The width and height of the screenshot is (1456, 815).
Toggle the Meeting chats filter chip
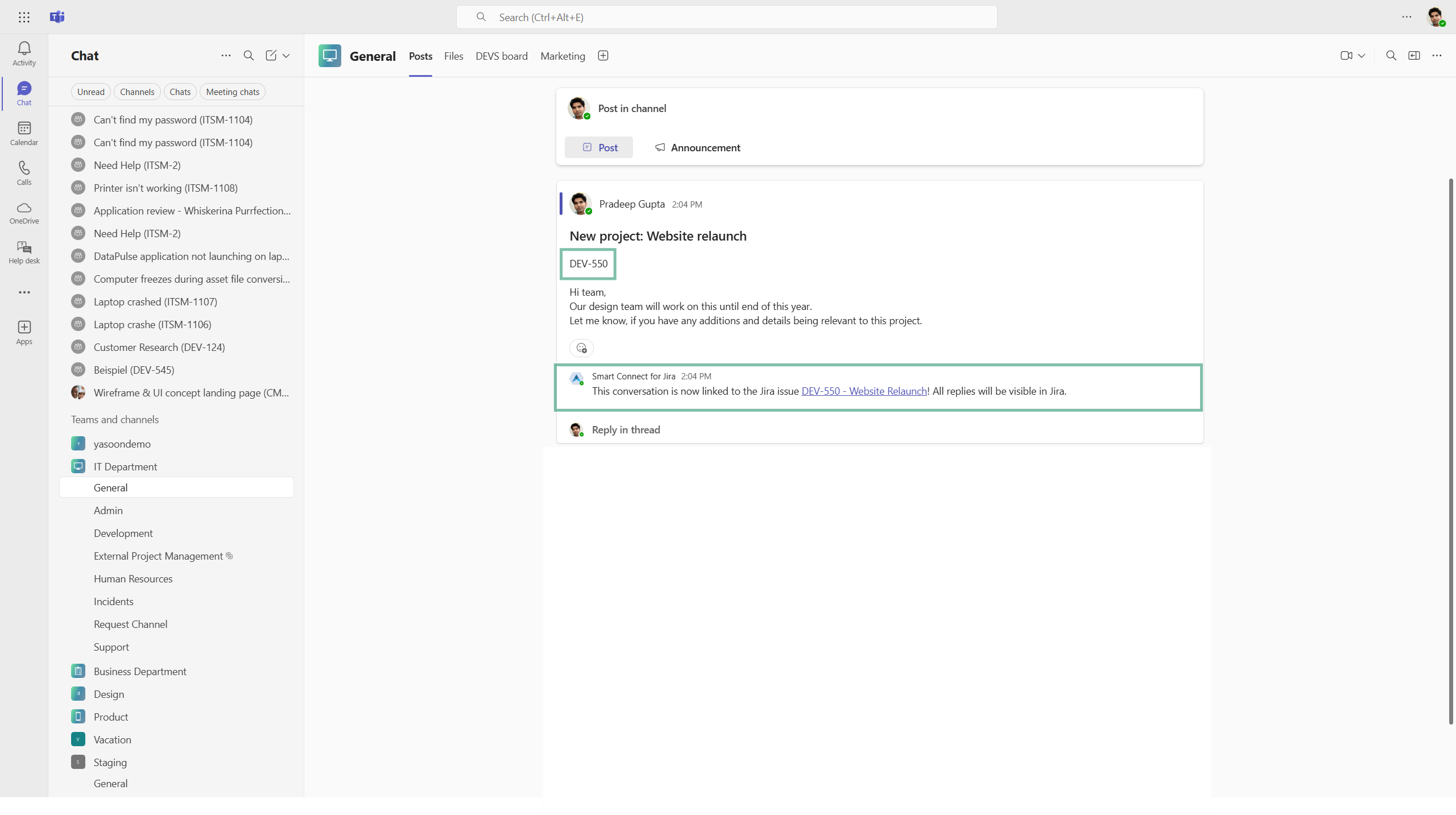[x=232, y=92]
